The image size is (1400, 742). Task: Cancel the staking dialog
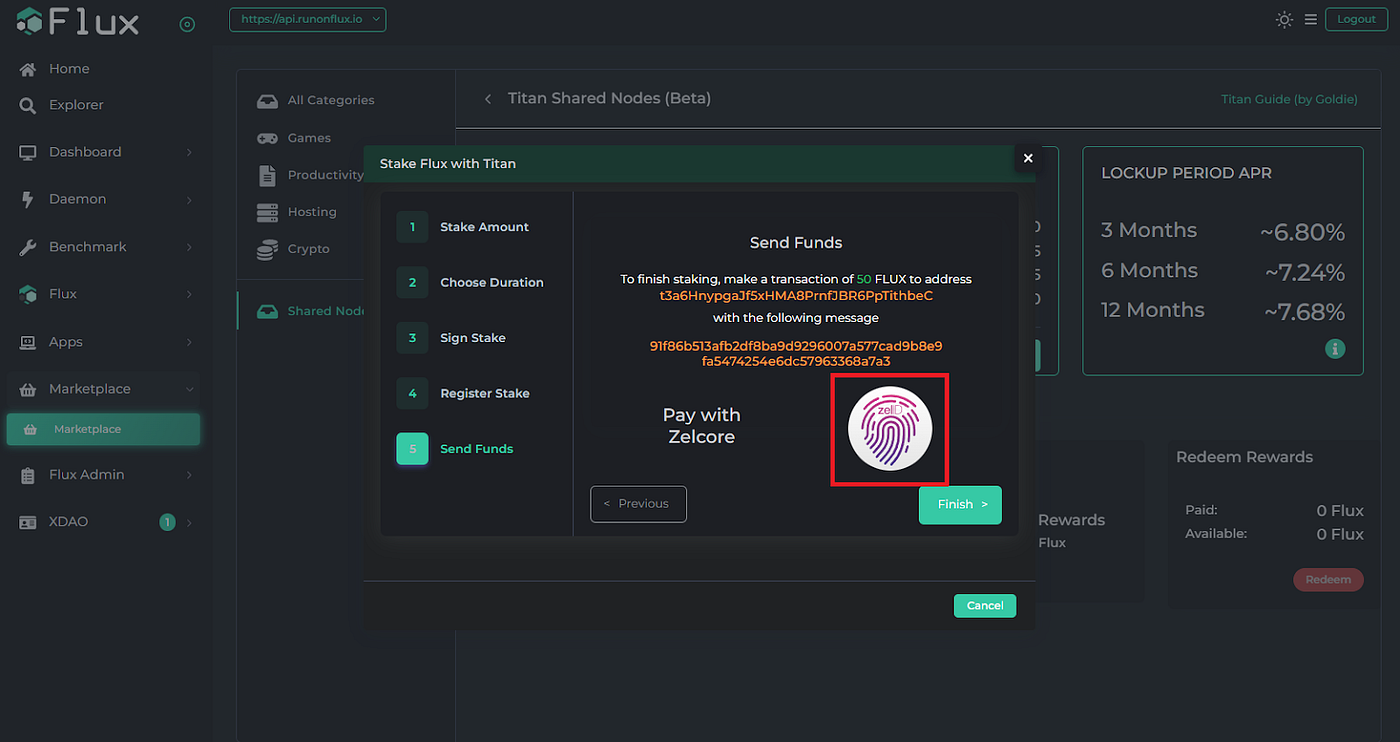pos(985,605)
